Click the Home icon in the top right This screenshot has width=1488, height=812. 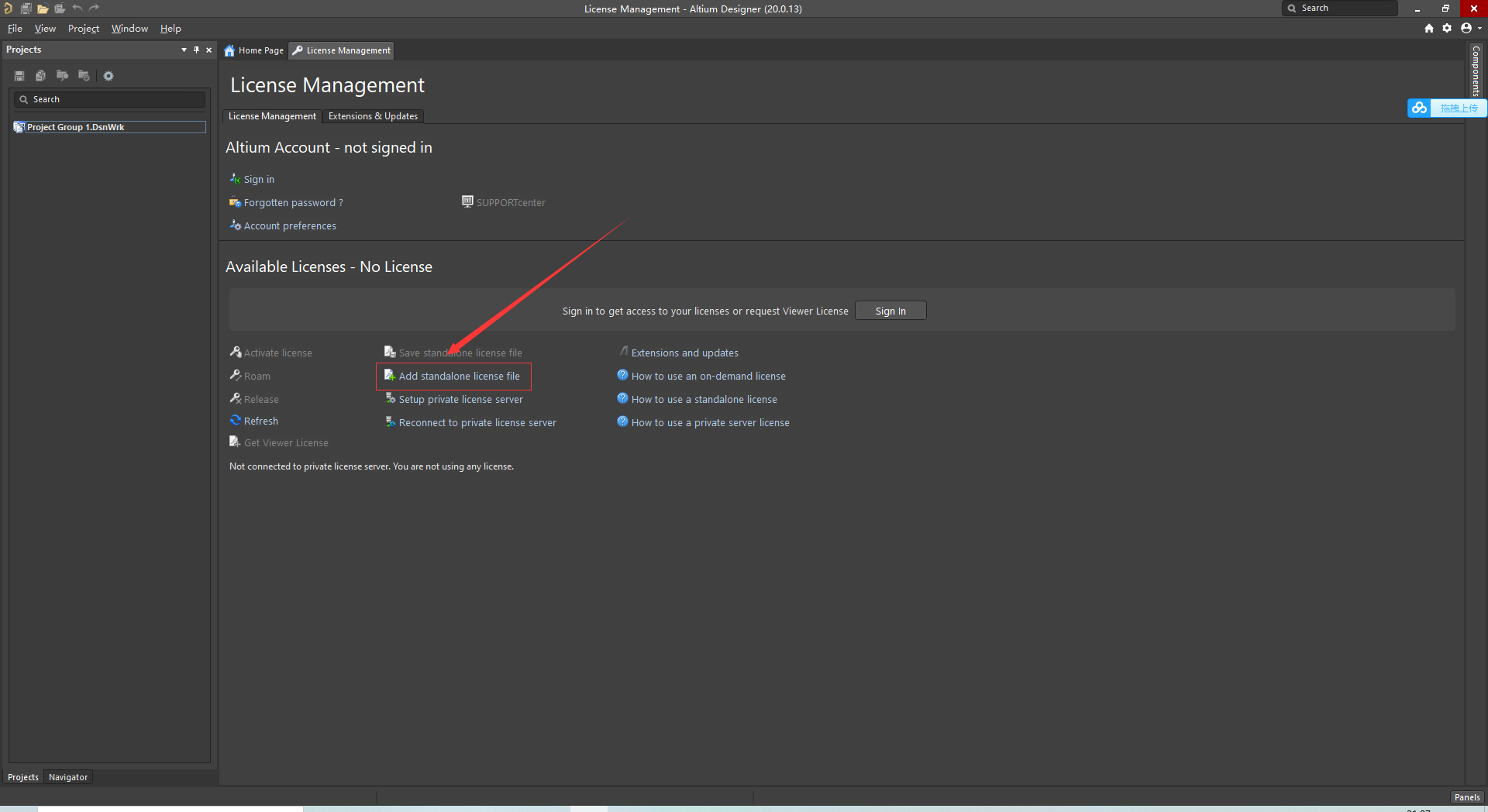click(x=1429, y=28)
